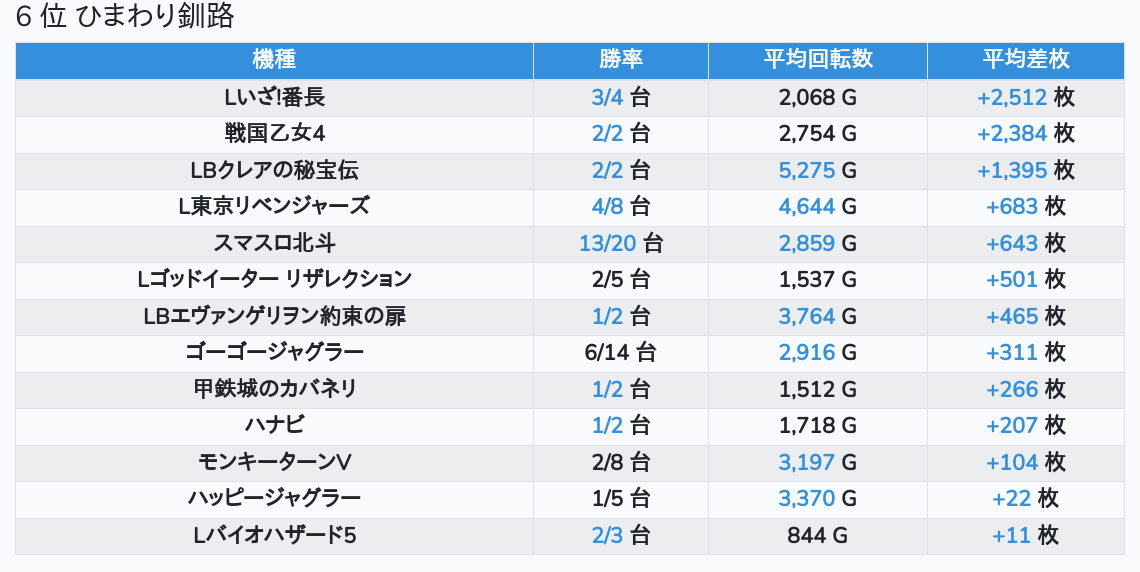The image size is (1140, 572).
Task: Click the 2/2 win rate link for 戦国乙女4
Action: coord(607,134)
